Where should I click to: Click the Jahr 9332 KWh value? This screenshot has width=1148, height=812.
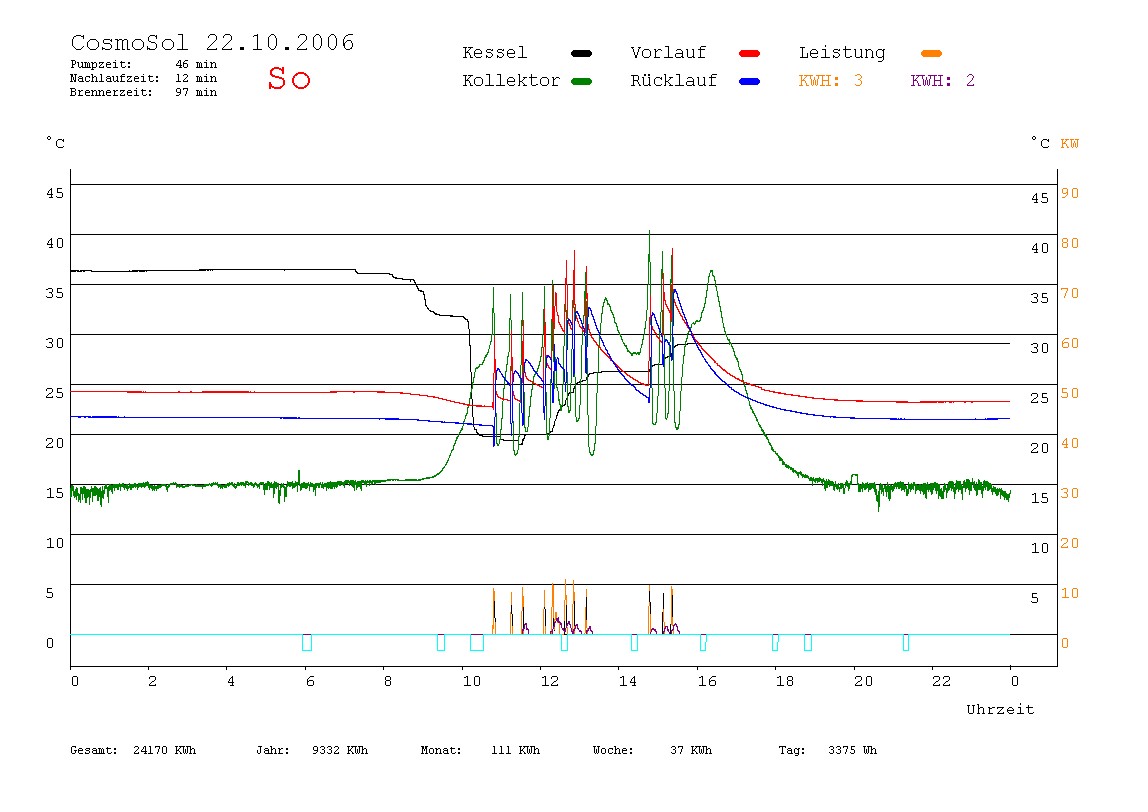pyautogui.click(x=340, y=750)
